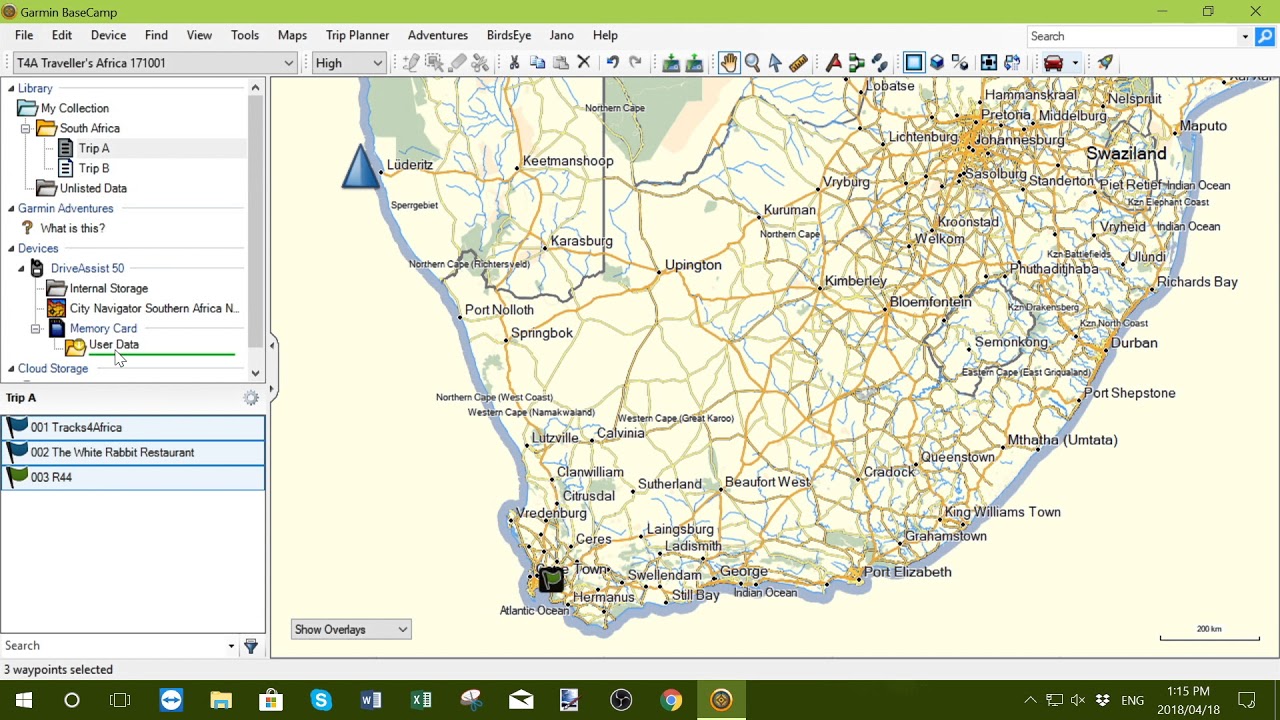Click the send to device icon
The width and height of the screenshot is (1280, 720).
[x=671, y=63]
